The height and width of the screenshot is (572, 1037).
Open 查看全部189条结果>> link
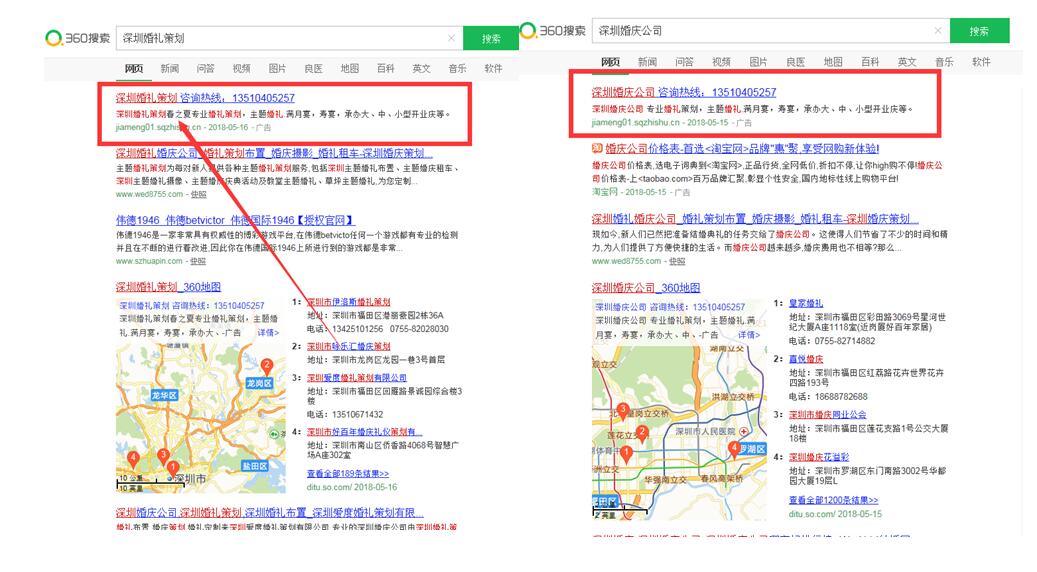(348, 474)
